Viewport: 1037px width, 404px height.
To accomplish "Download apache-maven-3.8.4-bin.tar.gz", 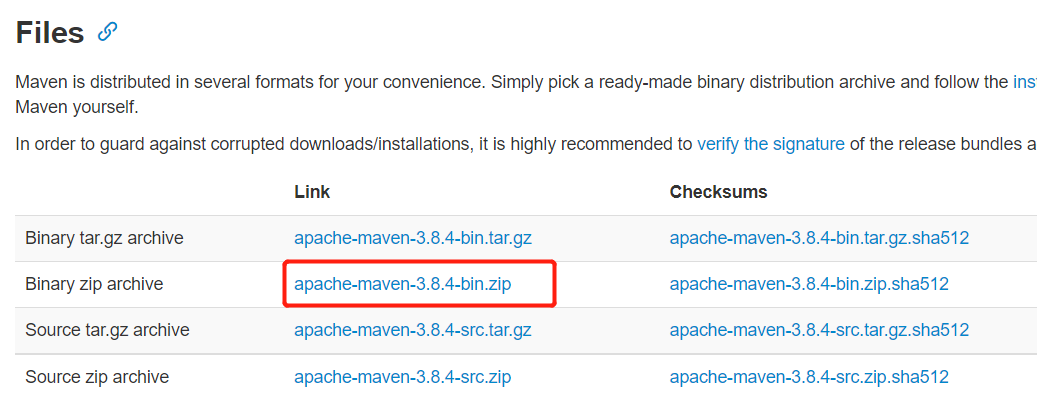I will pyautogui.click(x=412, y=238).
